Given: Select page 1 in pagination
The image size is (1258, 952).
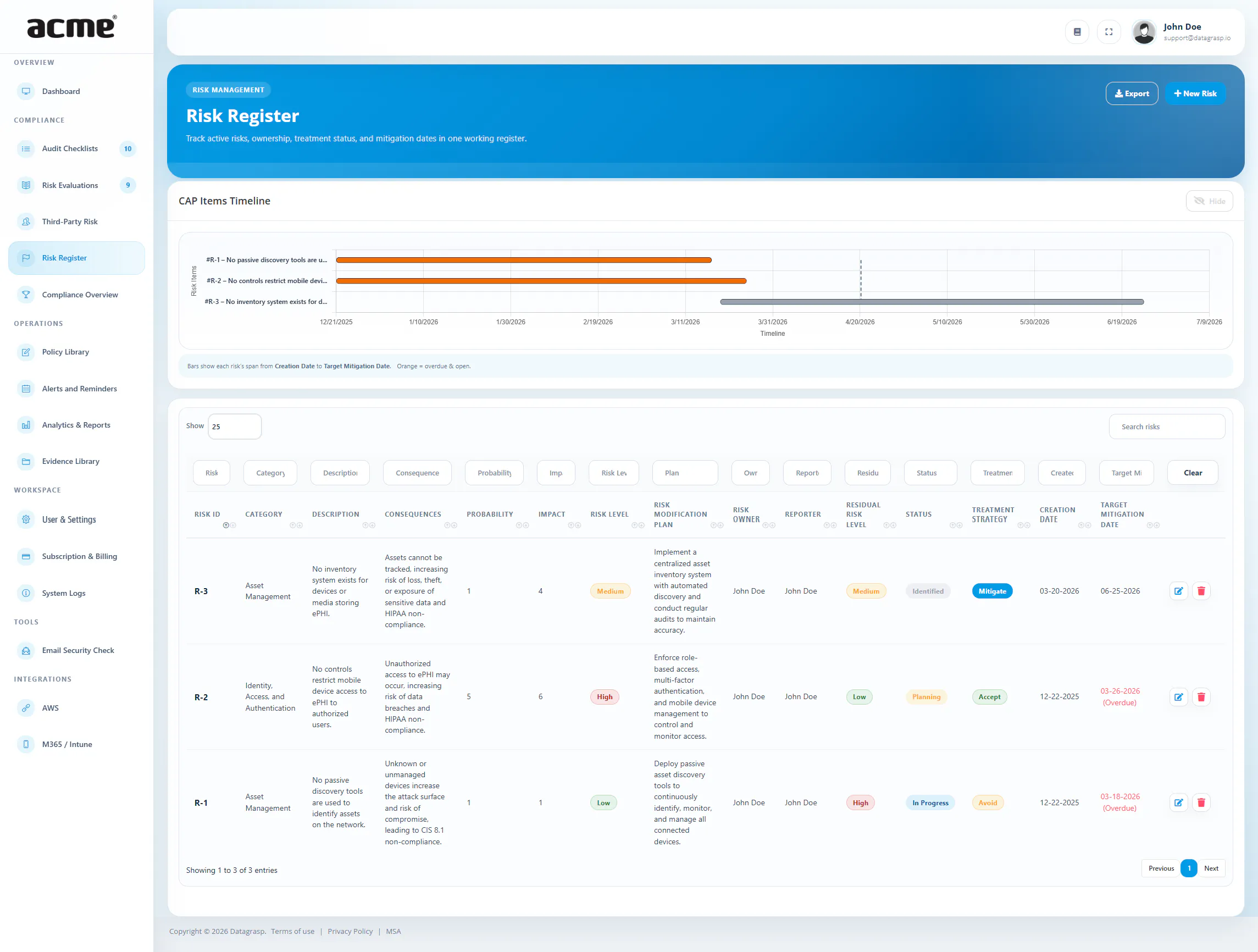Looking at the screenshot, I should point(1189,868).
